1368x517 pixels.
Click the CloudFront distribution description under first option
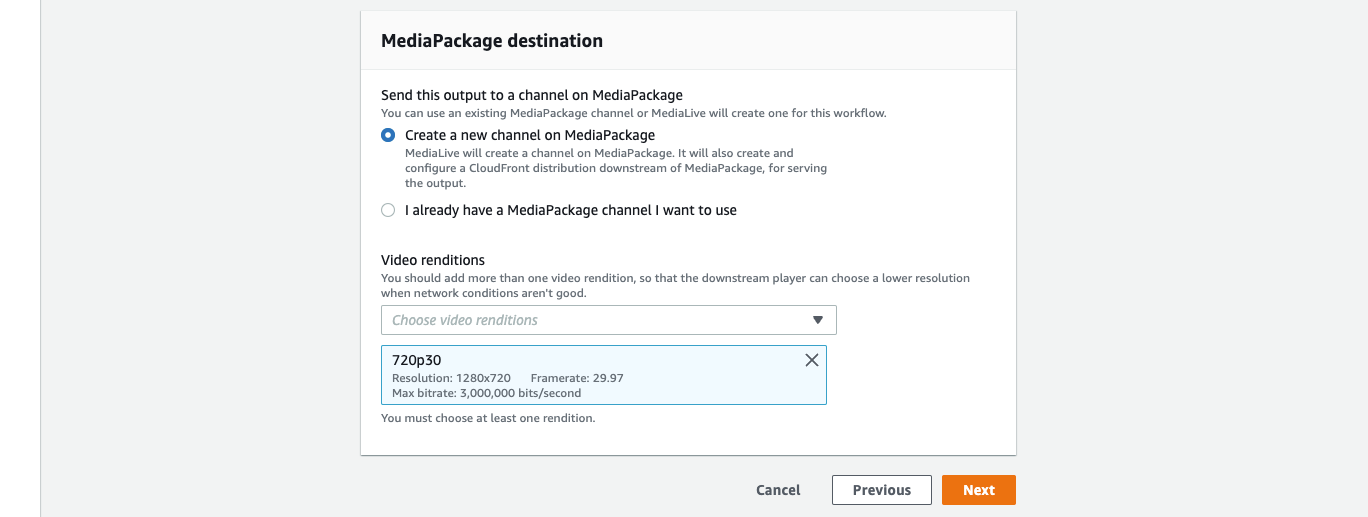click(615, 169)
